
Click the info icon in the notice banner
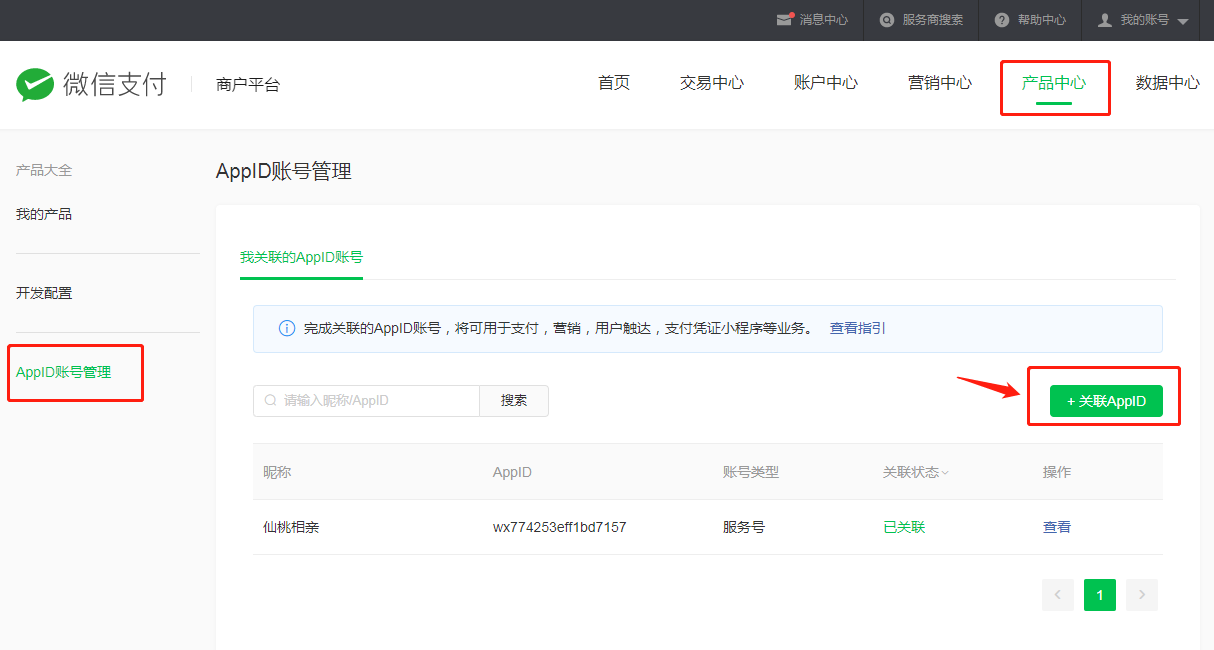coord(287,328)
